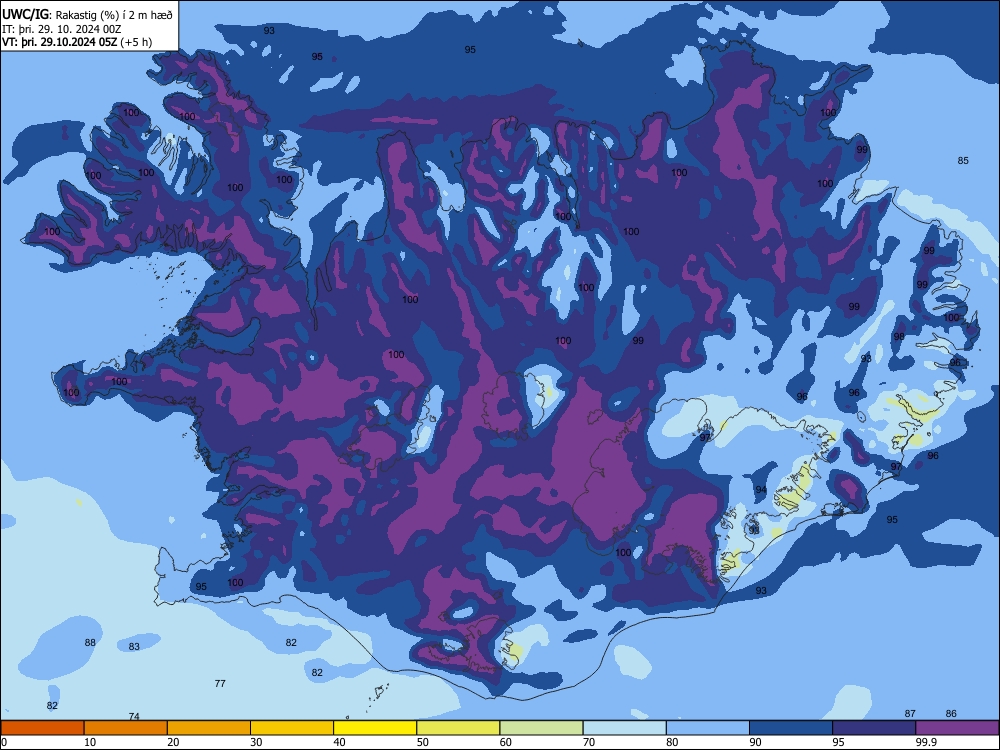Pick the 20–30 legend color segment
The image size is (1000, 750).
pos(209,728)
